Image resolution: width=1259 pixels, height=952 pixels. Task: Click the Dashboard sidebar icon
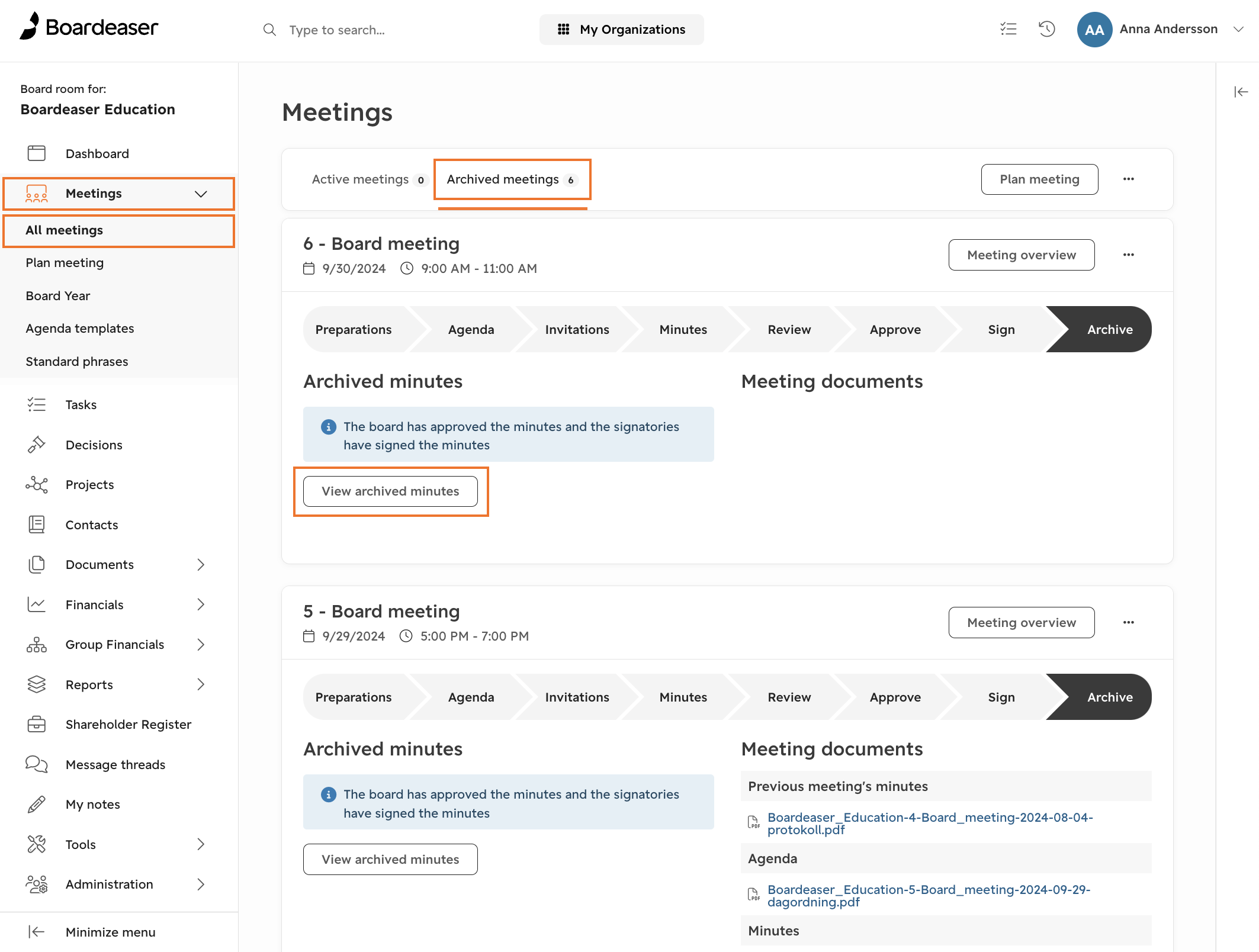click(x=37, y=153)
